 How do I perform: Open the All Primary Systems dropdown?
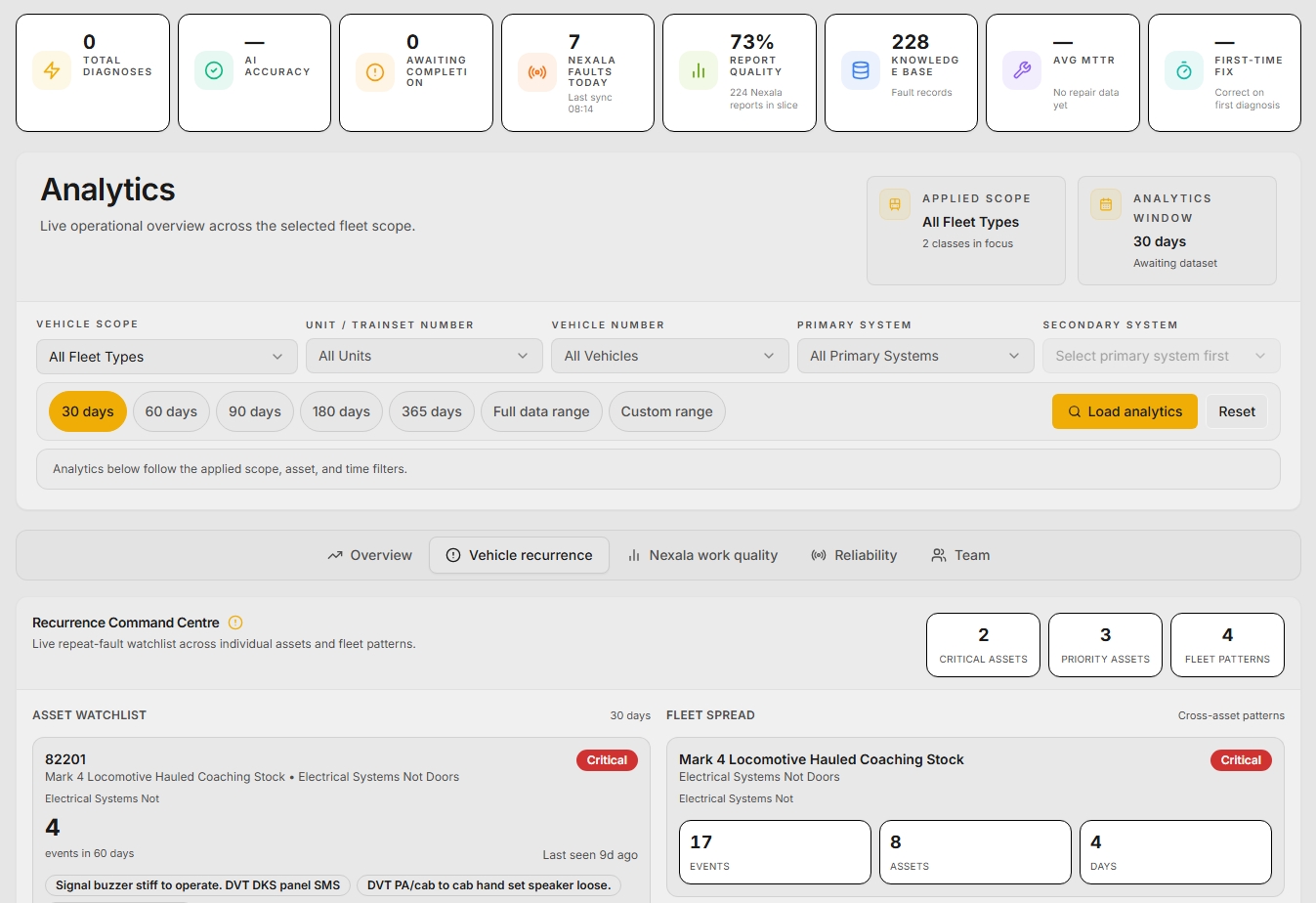tap(915, 356)
